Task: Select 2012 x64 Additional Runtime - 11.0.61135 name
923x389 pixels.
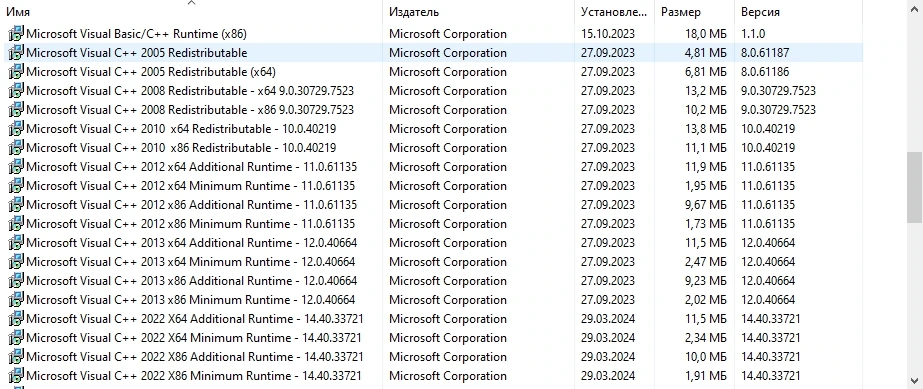Action: 192,167
